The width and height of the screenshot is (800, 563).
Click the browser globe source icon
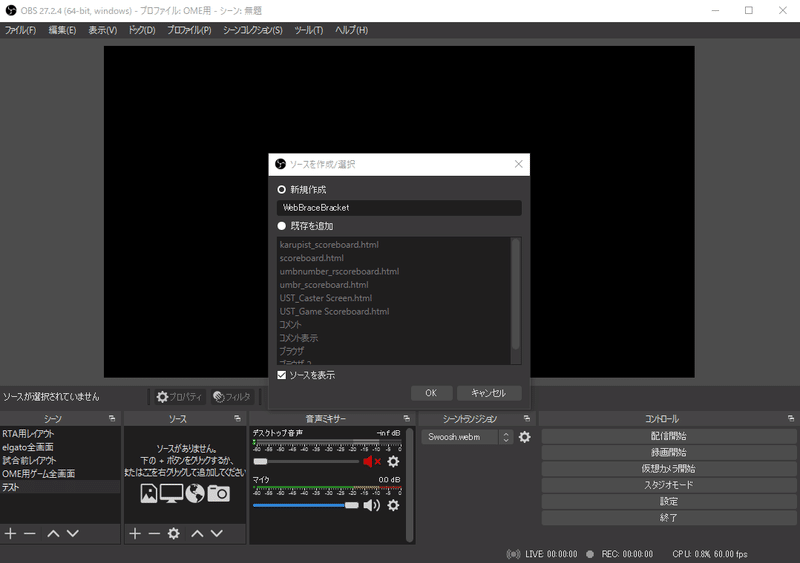point(195,493)
